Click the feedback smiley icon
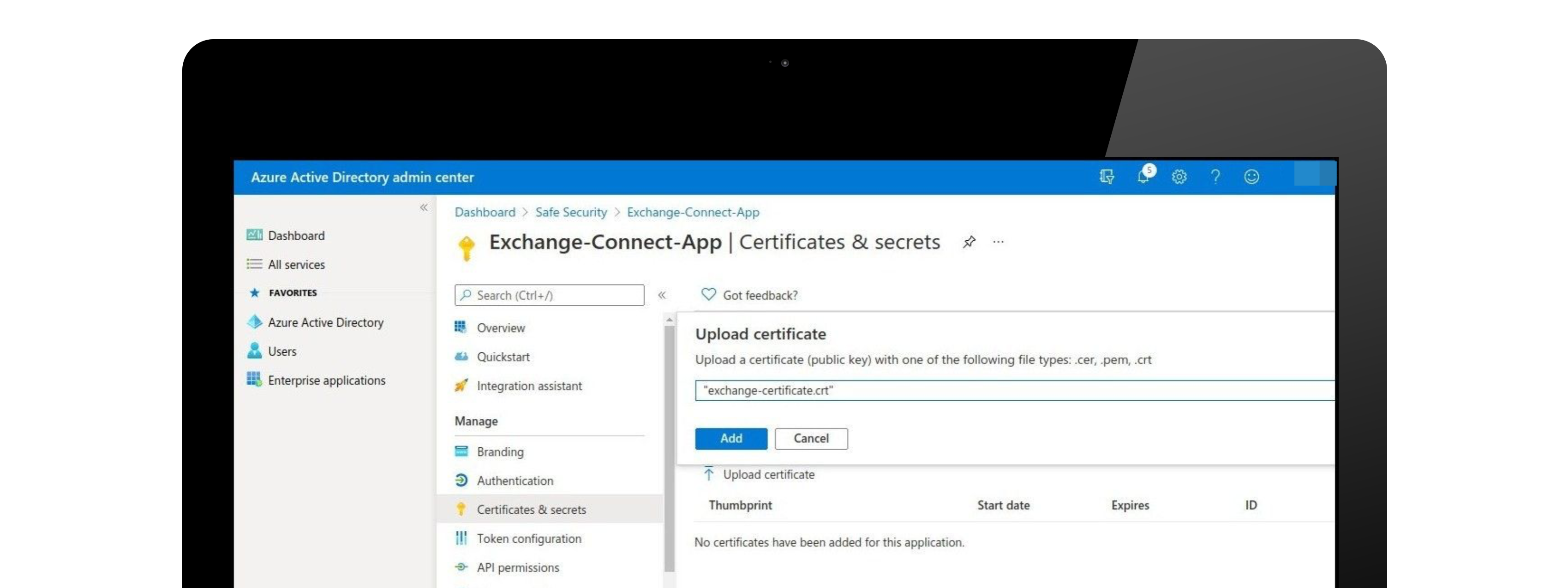The height and width of the screenshot is (588, 1568). (x=1251, y=177)
